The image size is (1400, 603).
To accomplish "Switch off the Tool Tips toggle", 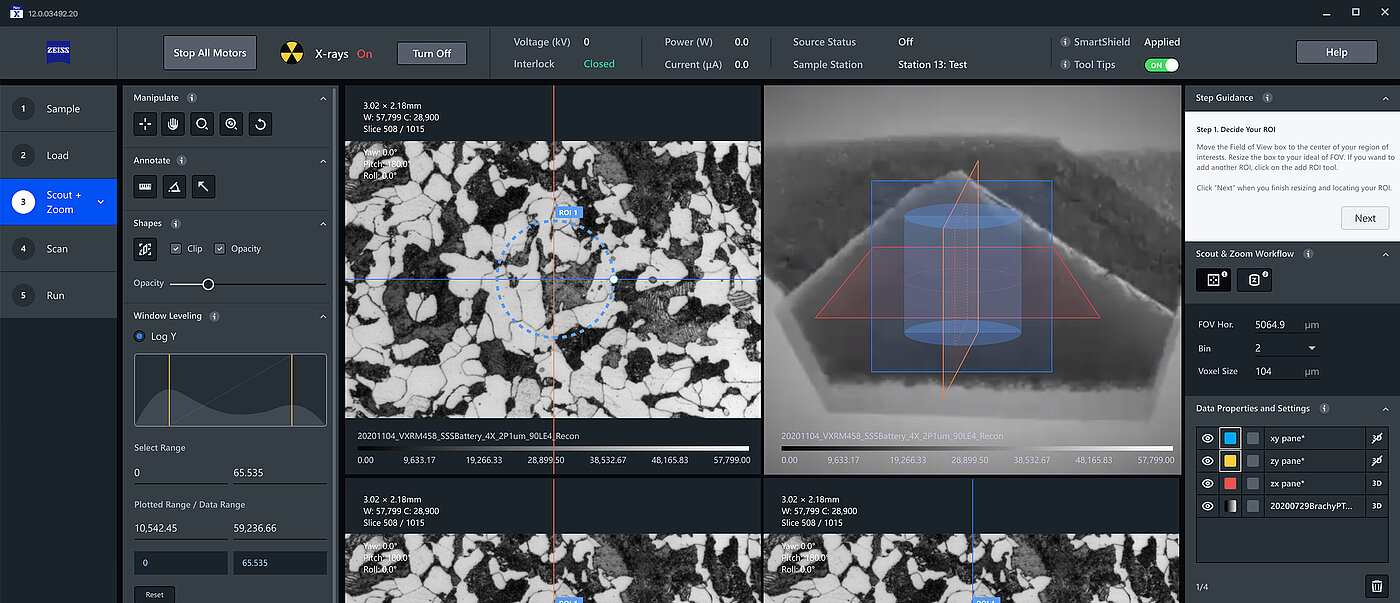I will pos(1161,65).
